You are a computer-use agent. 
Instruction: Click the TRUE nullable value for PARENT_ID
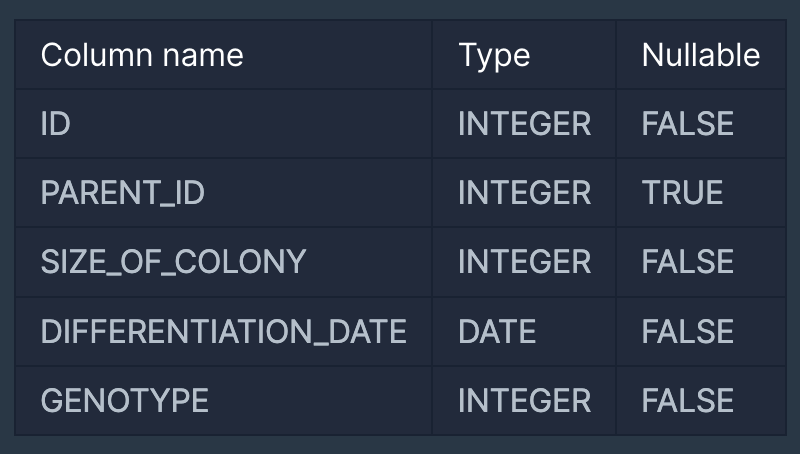[x=682, y=192]
